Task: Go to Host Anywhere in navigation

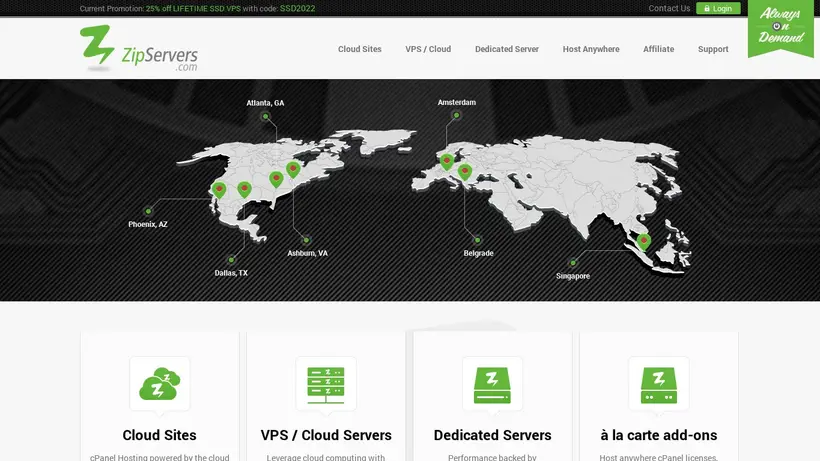Action: point(591,49)
